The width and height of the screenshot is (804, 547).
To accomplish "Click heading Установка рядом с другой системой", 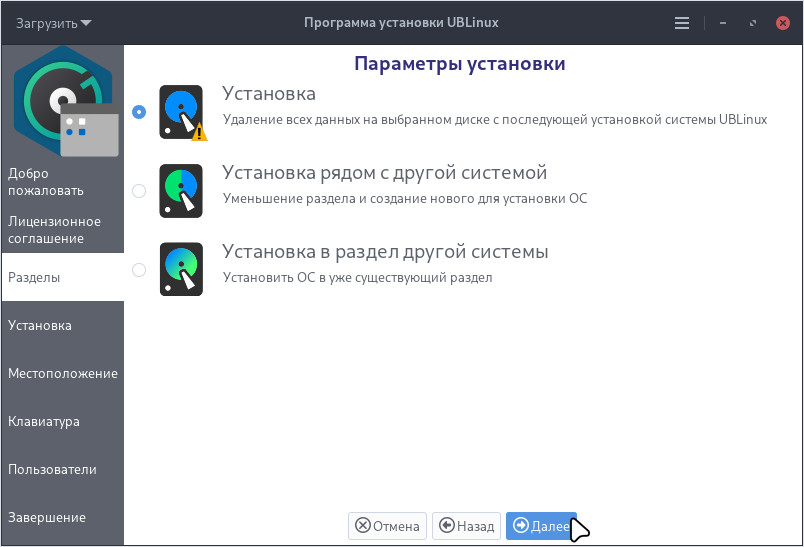I will click(385, 173).
